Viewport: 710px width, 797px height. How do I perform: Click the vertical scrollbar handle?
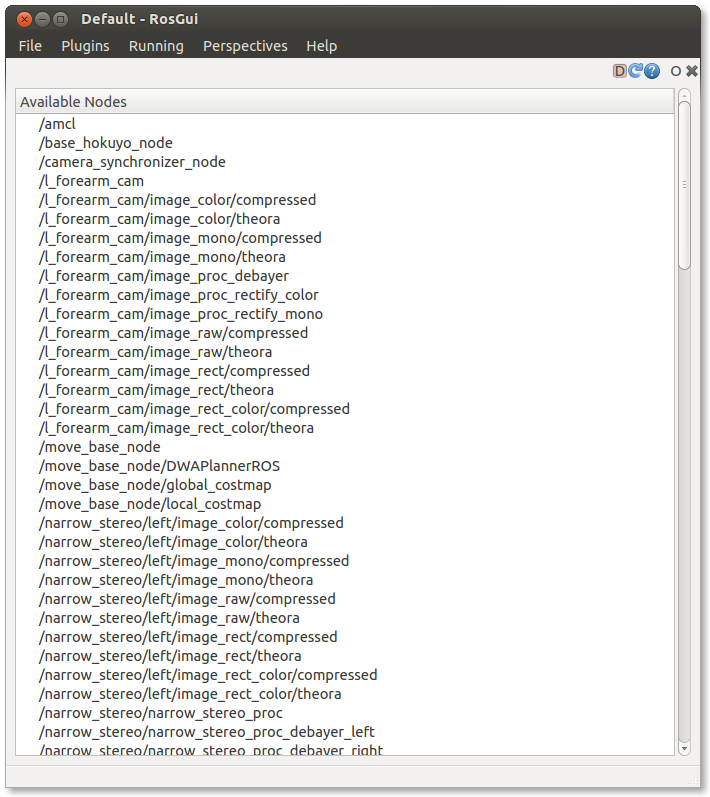pyautogui.click(x=684, y=185)
